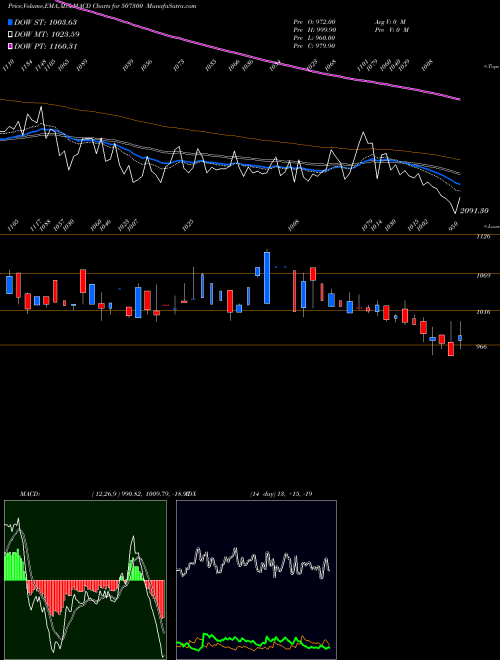Screen dimensions: 500x660
Task: Click the Pre O: 972.00 value
Action: [314, 22]
